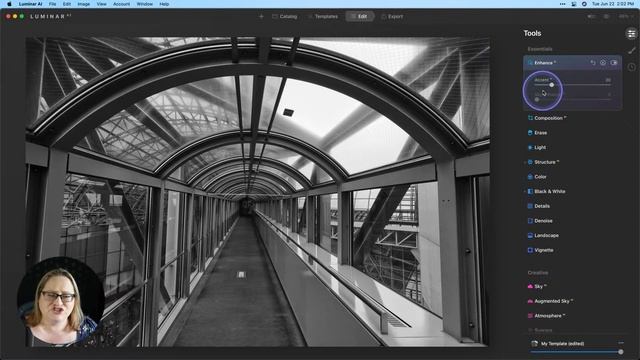Click the Composition tool icon
640x360 pixels.
[530, 118]
